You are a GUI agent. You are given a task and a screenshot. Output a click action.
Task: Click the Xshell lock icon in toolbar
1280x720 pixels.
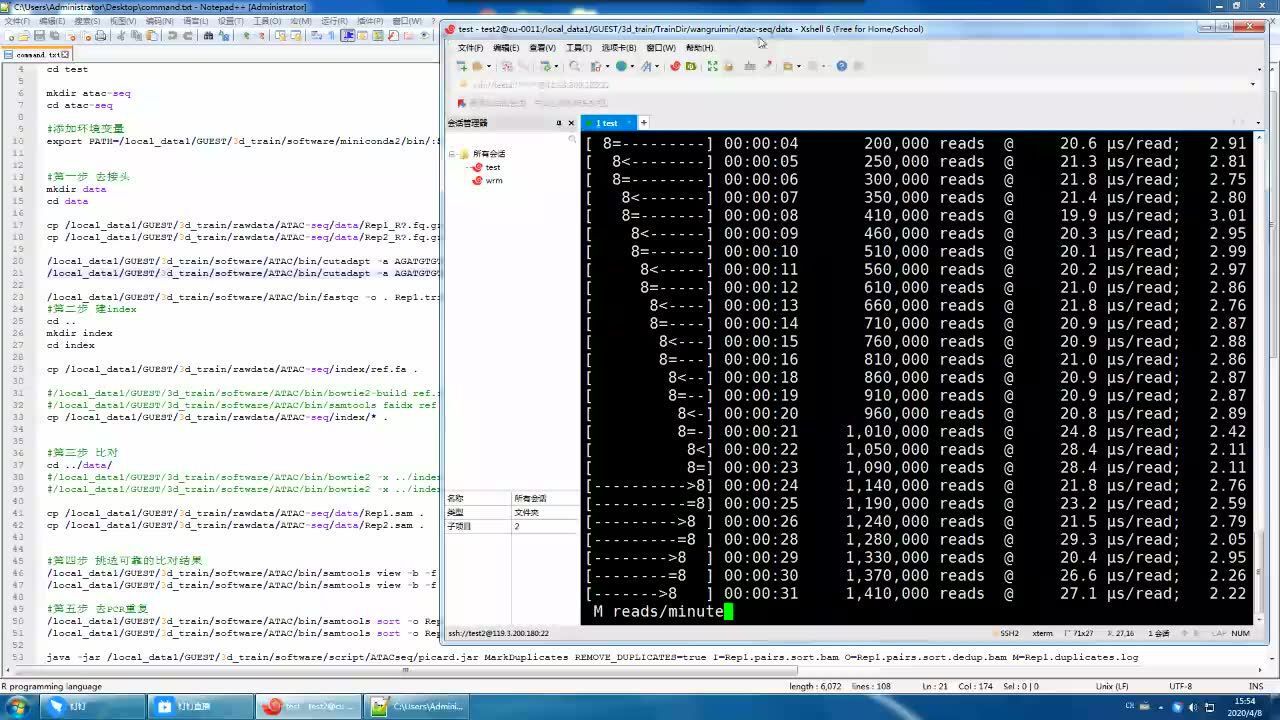(x=728, y=66)
